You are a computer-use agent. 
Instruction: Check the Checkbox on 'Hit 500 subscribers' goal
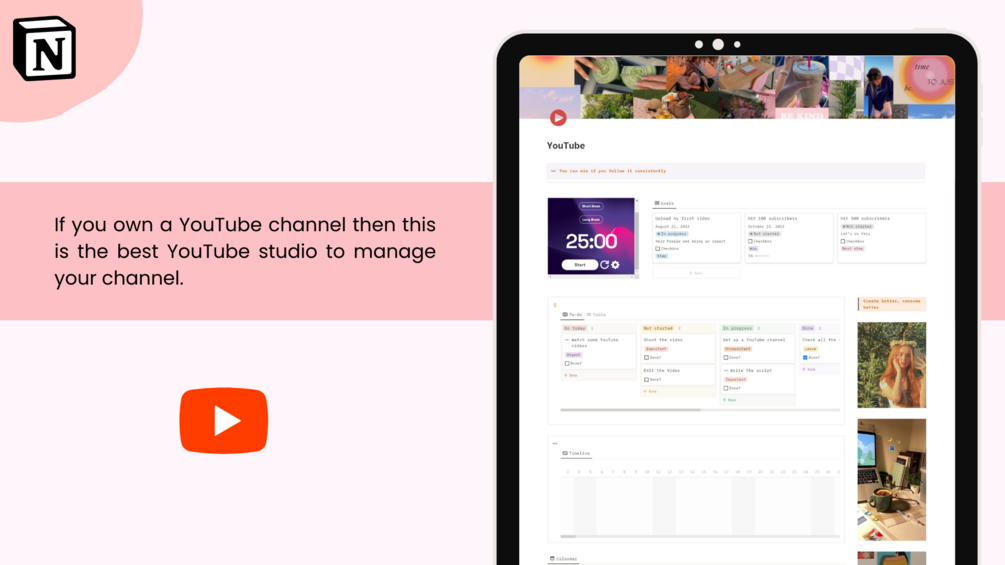tap(843, 242)
